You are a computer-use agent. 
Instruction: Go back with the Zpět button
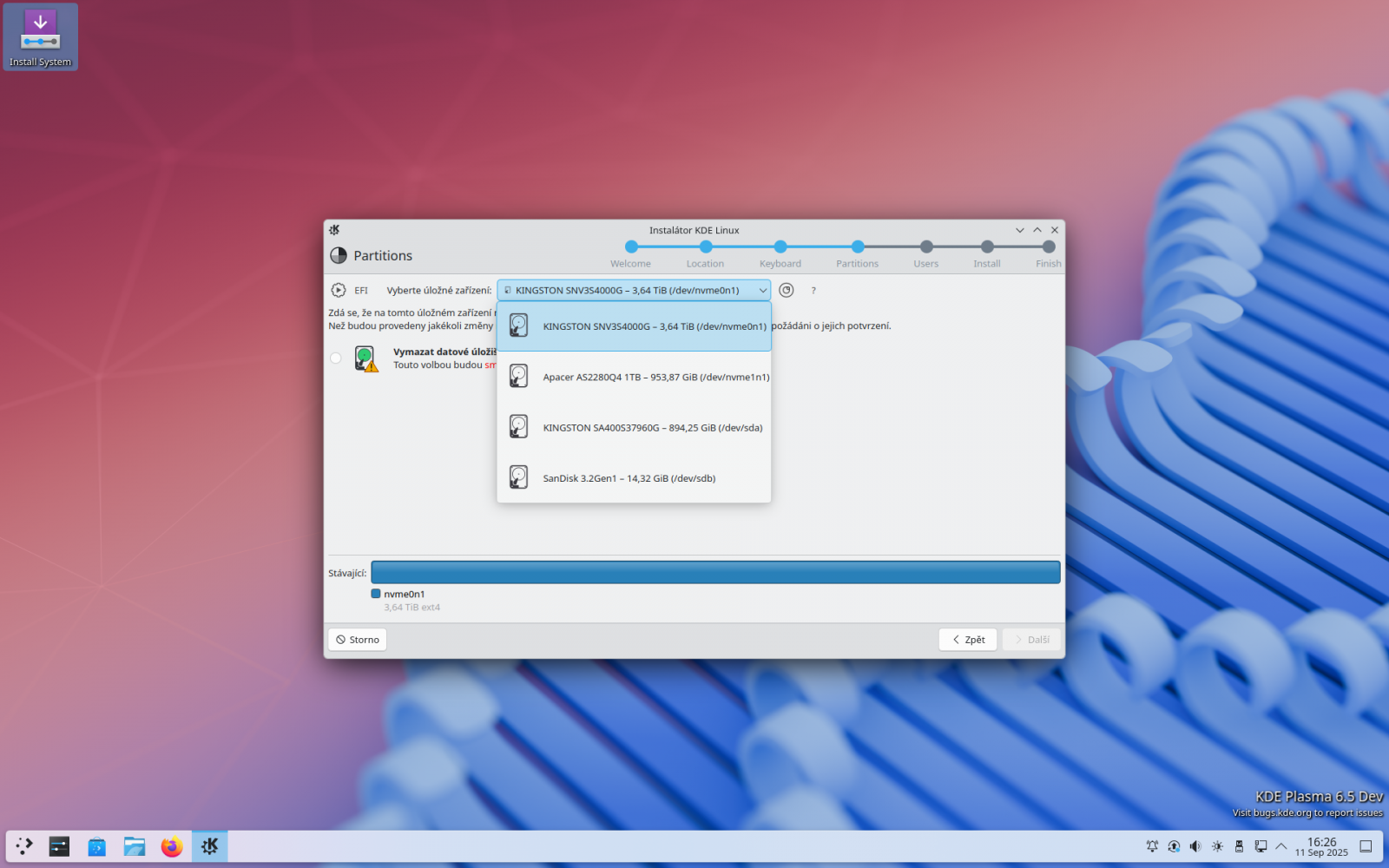click(x=968, y=640)
